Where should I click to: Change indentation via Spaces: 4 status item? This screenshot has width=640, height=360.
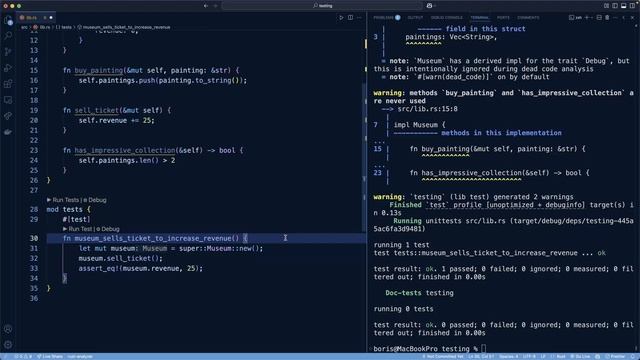(x=508, y=356)
